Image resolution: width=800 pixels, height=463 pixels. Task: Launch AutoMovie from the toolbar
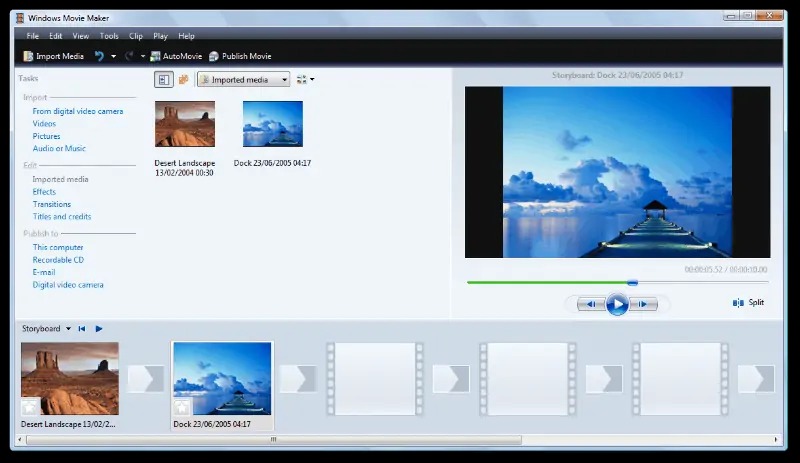click(x=176, y=56)
